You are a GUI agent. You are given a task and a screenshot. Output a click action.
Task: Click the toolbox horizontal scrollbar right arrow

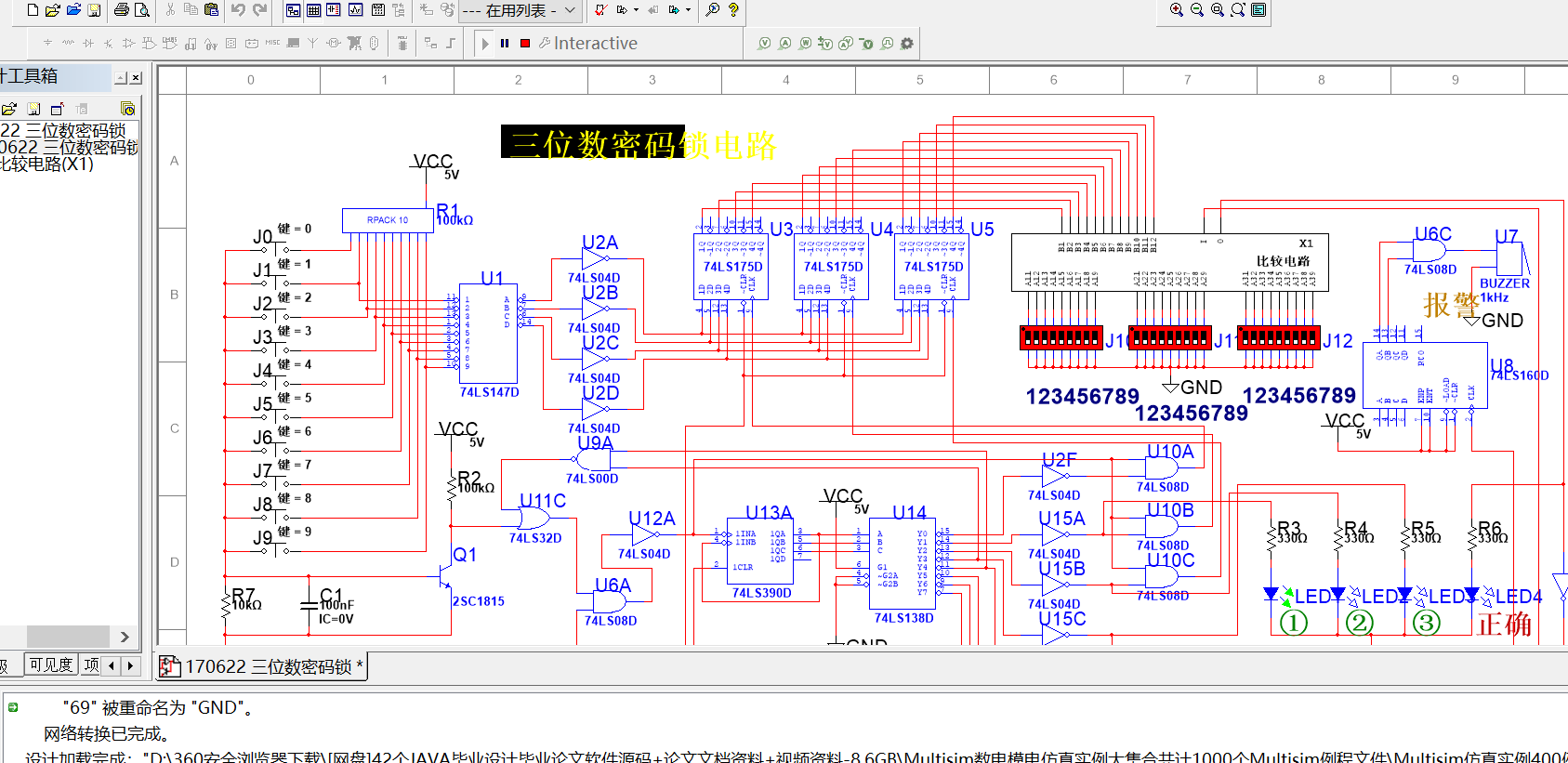pyautogui.click(x=125, y=637)
